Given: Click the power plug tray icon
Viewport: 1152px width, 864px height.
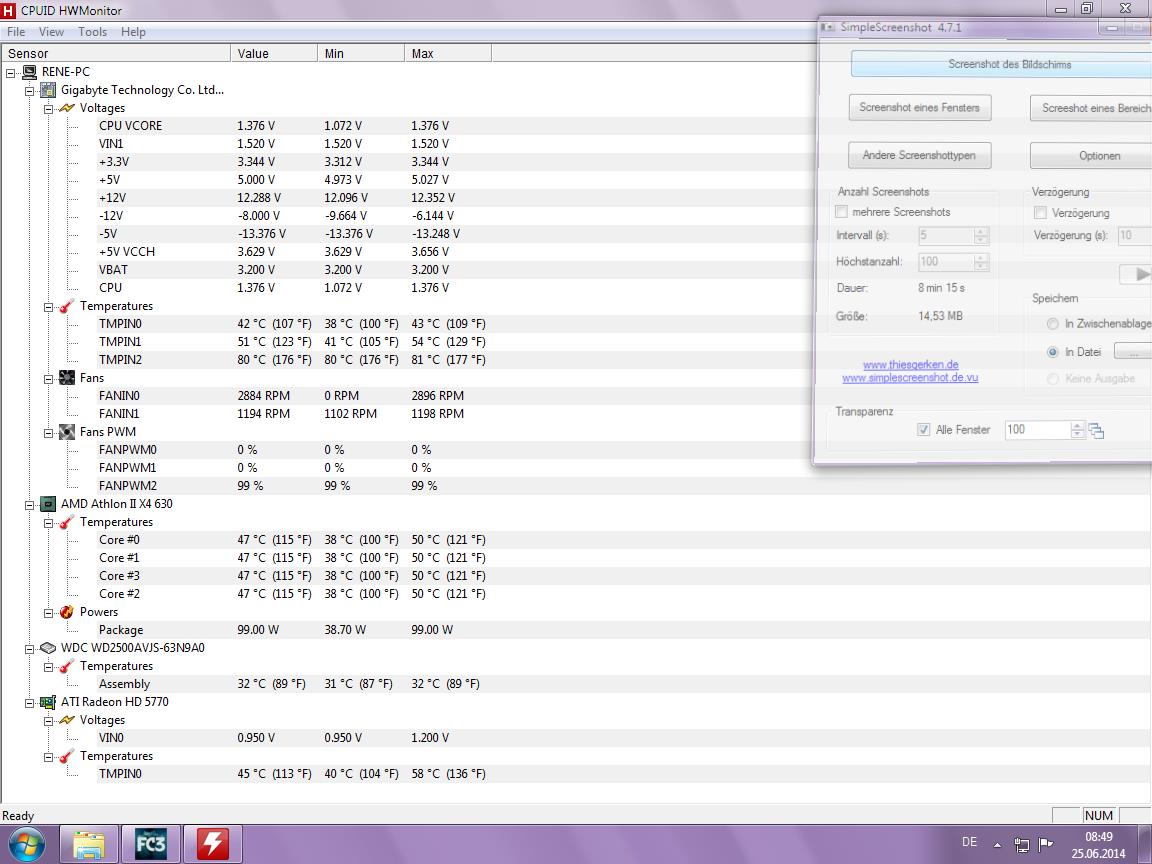Looking at the screenshot, I should (1021, 845).
